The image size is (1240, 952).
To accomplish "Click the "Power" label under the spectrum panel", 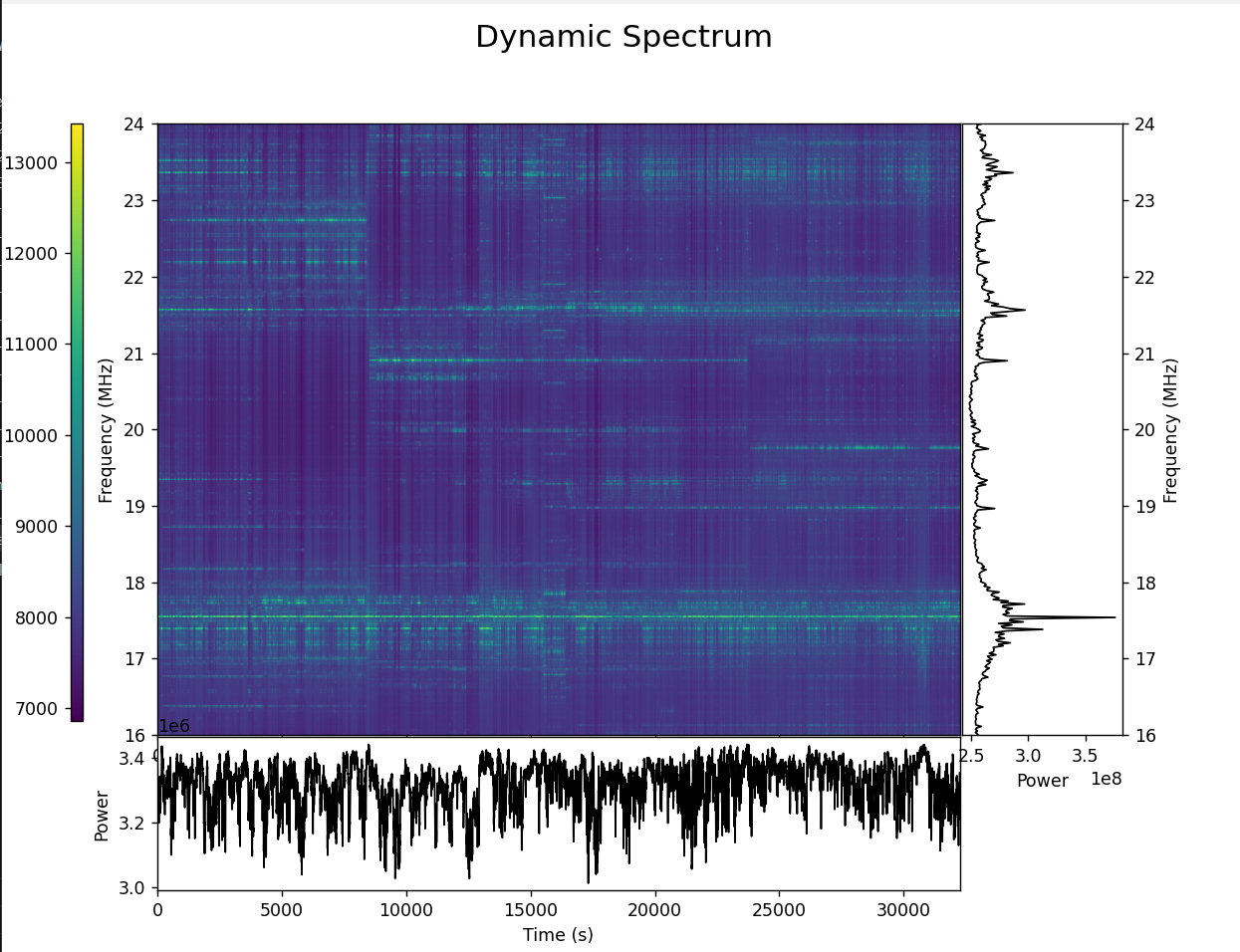I will [1042, 782].
